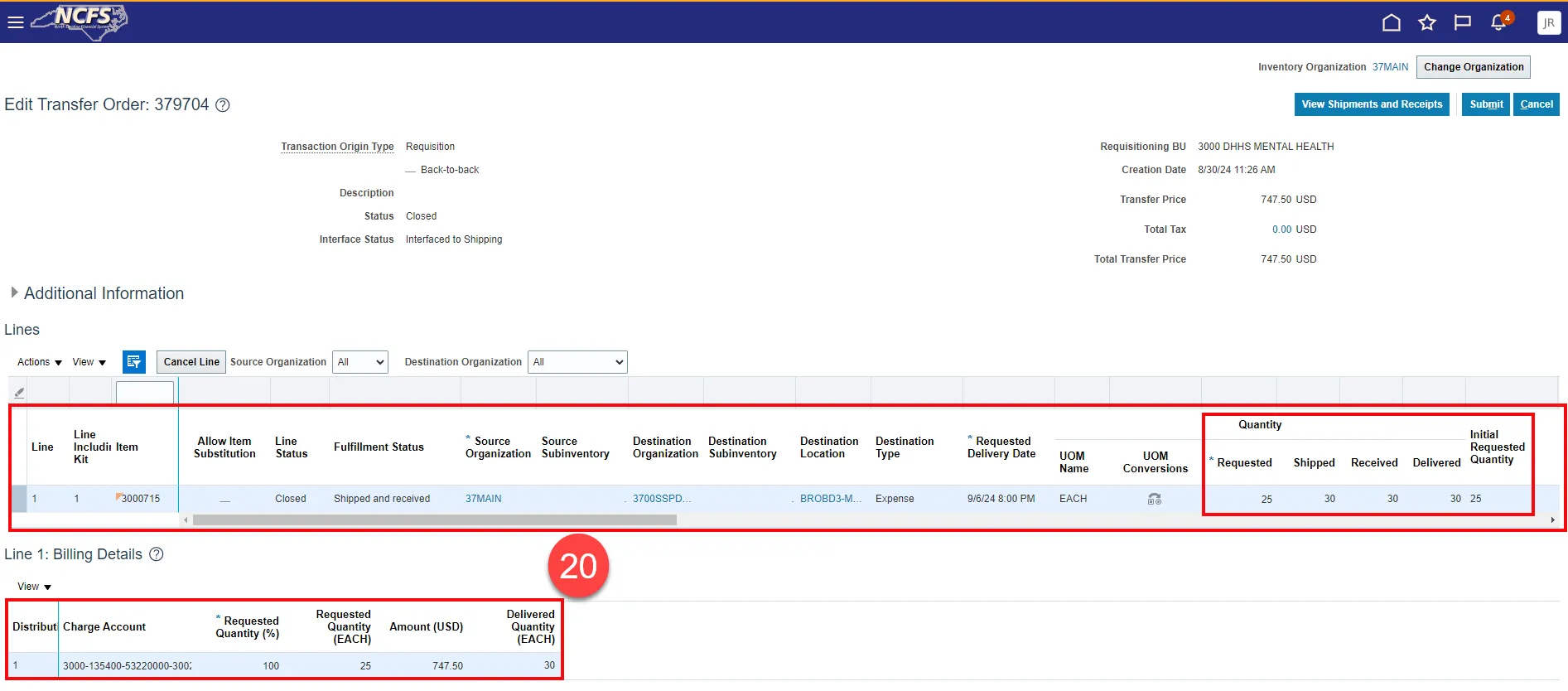Viewport: 1568px width, 691px height.
Task: Click the Query By Example filter icon
Action: click(x=133, y=362)
